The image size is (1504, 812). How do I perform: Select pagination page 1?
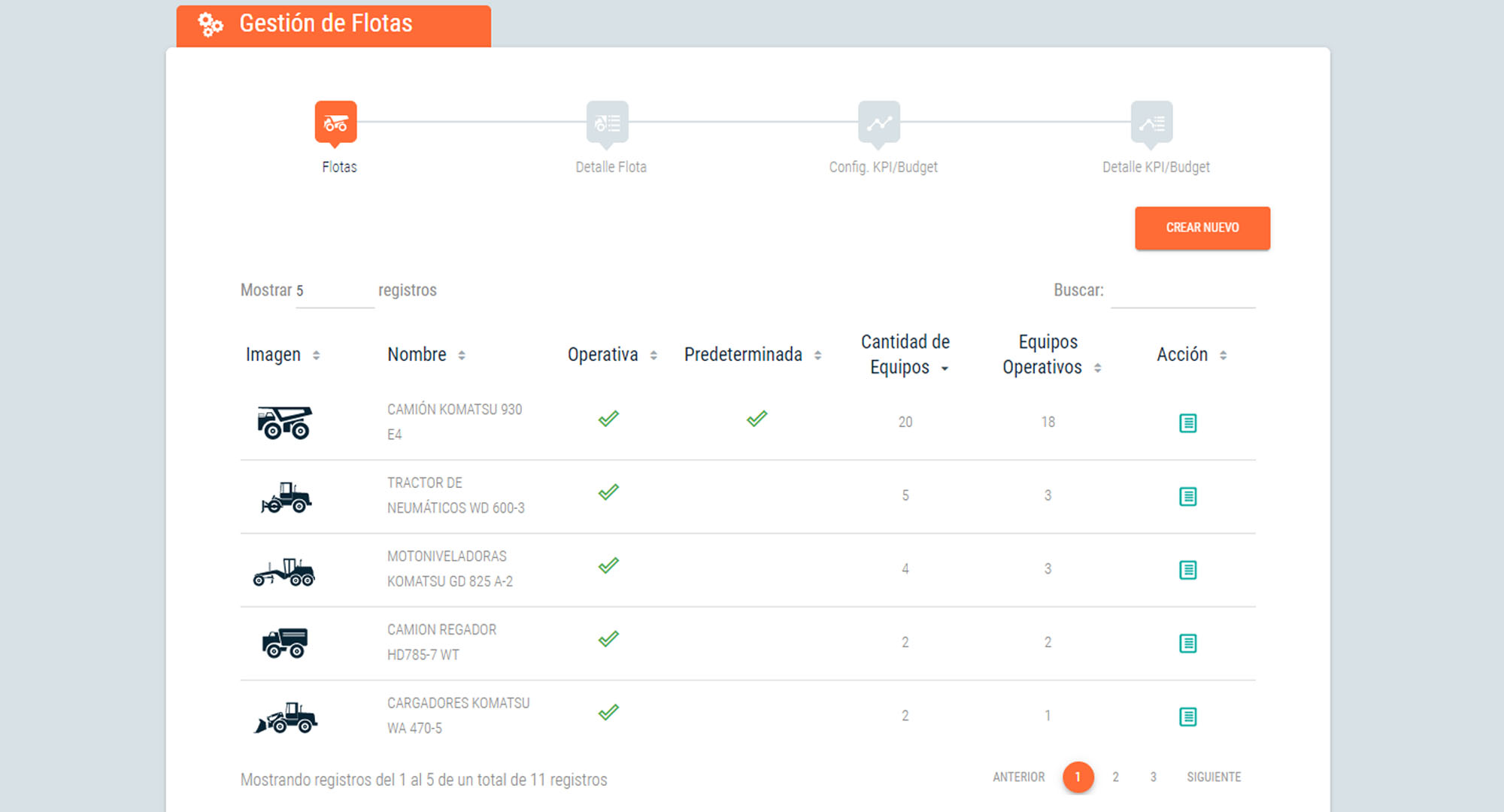[x=1078, y=777]
